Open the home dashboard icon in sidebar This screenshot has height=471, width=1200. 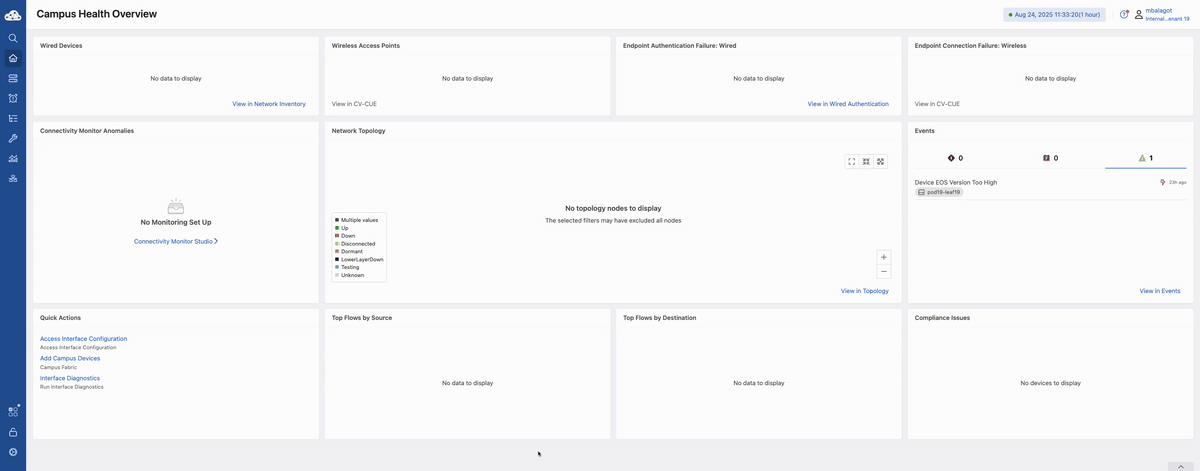pyautogui.click(x=13, y=58)
